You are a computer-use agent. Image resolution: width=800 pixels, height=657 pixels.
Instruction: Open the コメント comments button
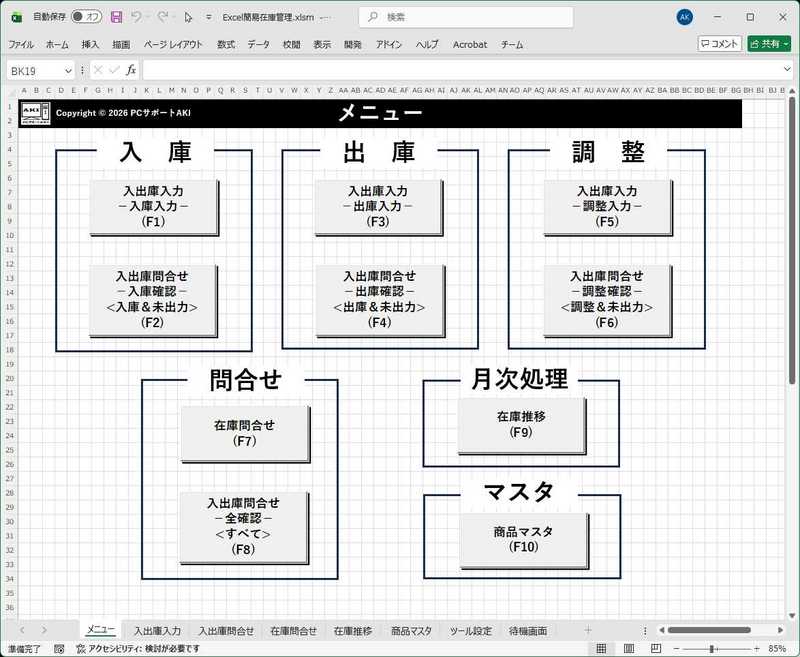tap(719, 44)
